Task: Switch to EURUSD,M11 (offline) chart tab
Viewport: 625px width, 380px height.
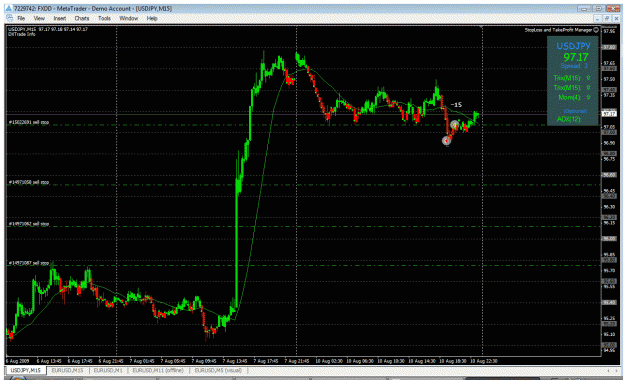Action: [158, 370]
